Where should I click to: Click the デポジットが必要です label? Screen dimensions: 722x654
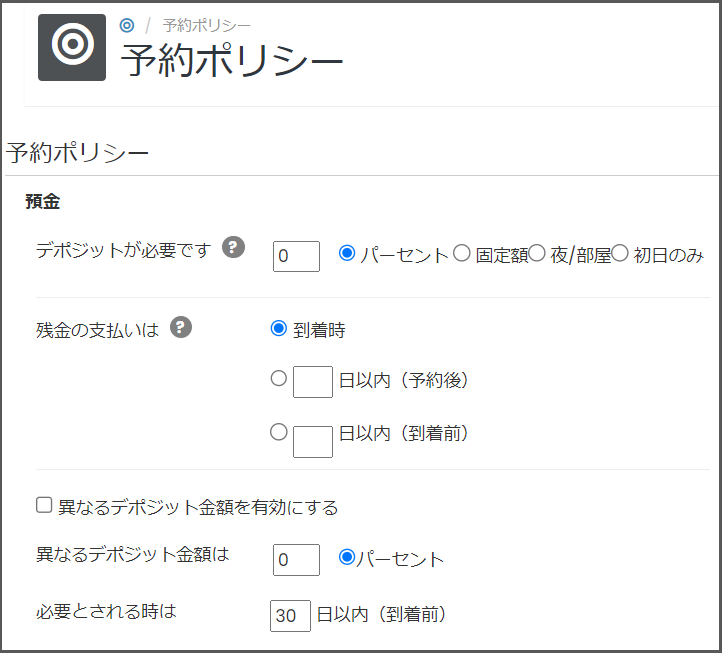click(x=123, y=250)
